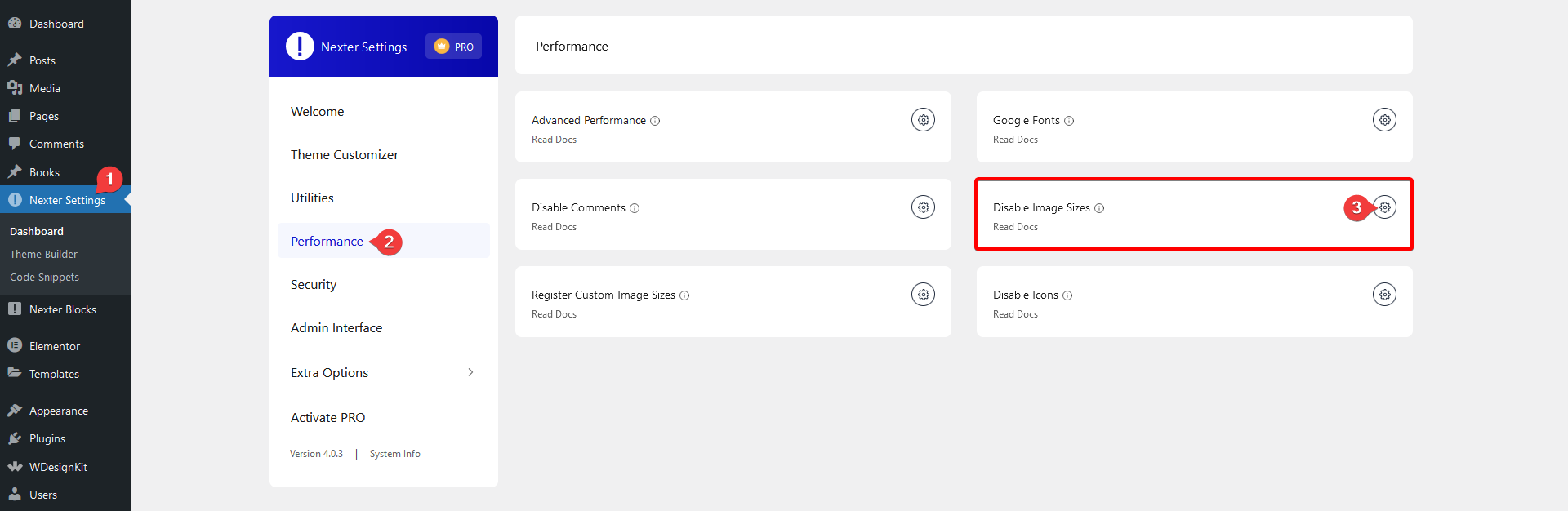Click the Advanced Performance card title

(589, 121)
